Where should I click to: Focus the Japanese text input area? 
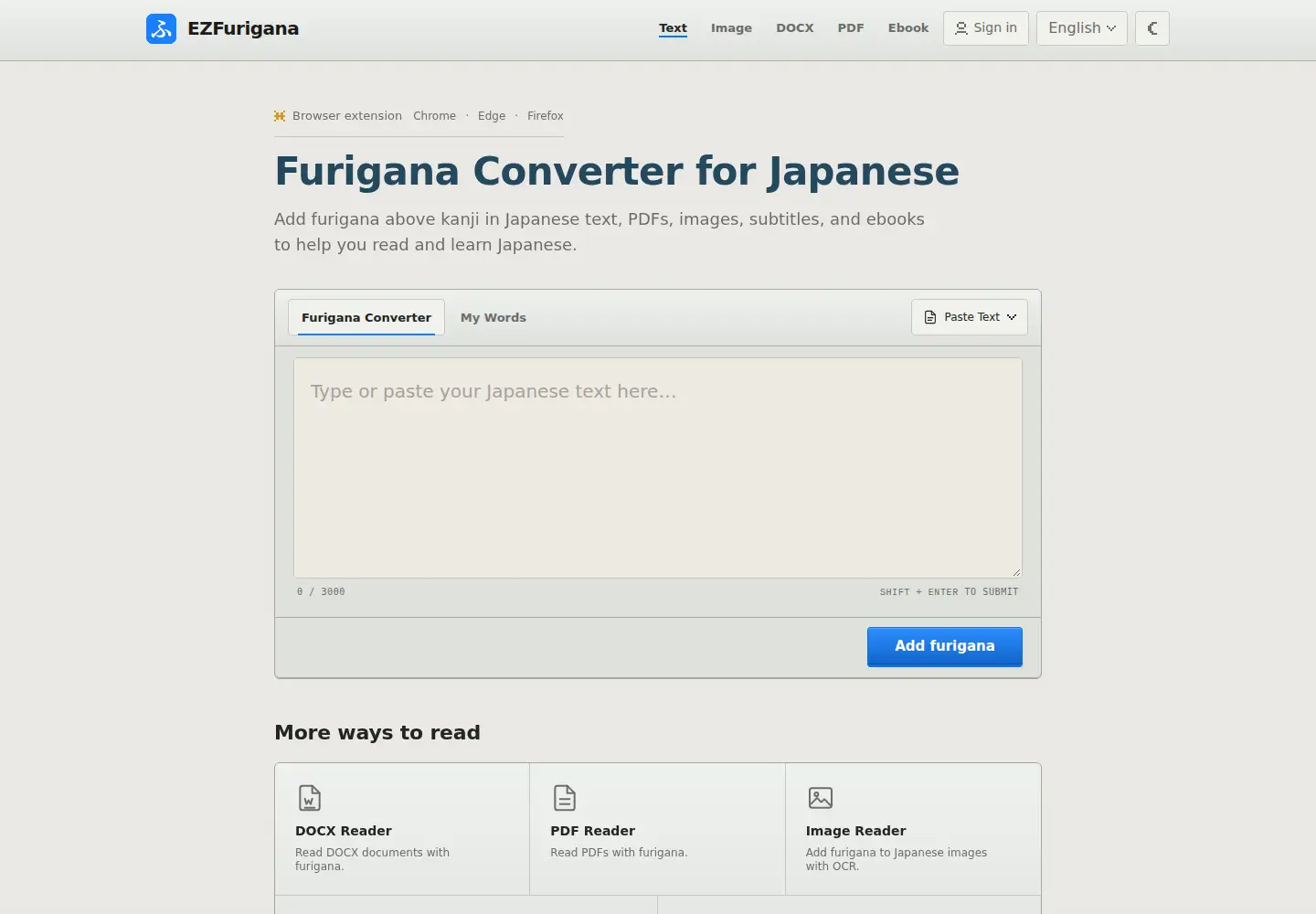[x=658, y=468]
